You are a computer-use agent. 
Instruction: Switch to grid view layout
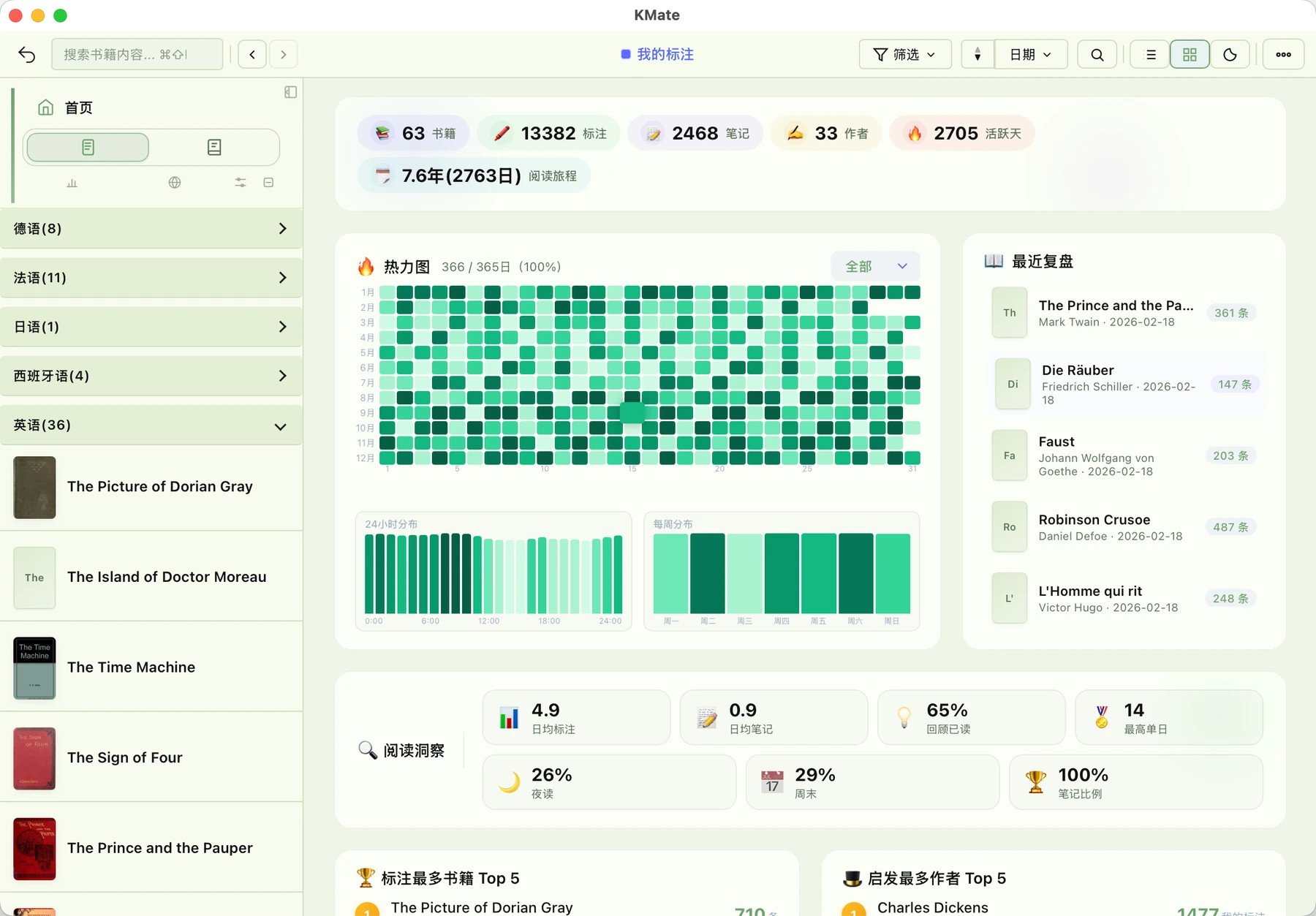click(x=1190, y=55)
